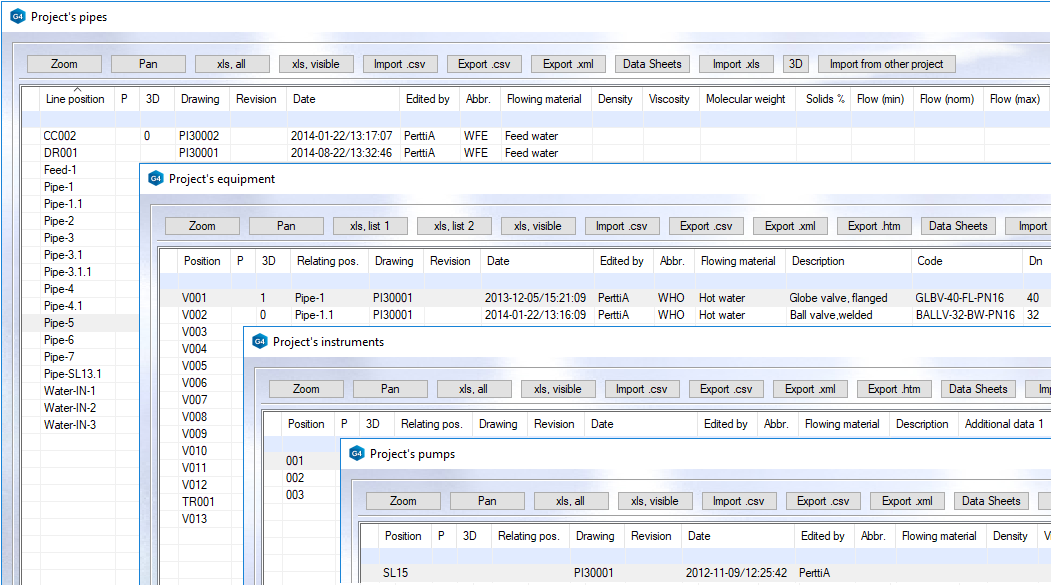Open Data Sheets in the pipes window
This screenshot has width=1051, height=585.
[652, 64]
